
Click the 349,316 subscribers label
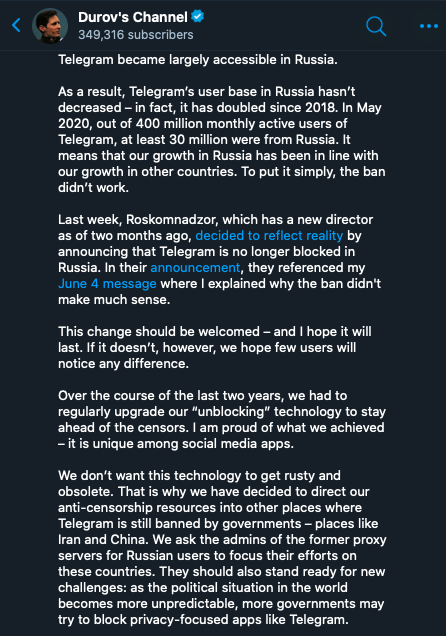[135, 35]
